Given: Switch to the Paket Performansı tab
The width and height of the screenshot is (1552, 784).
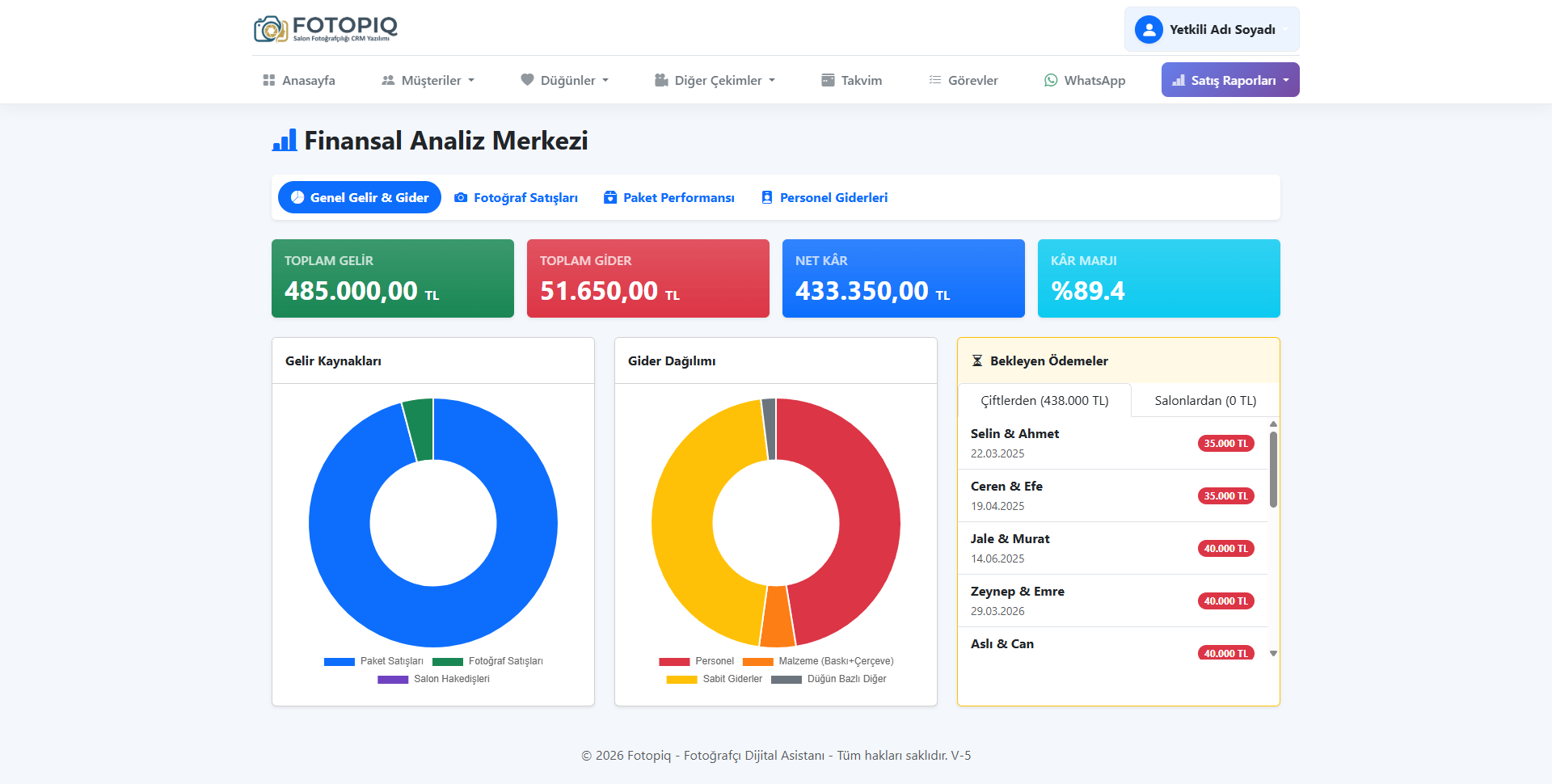Looking at the screenshot, I should click(669, 197).
